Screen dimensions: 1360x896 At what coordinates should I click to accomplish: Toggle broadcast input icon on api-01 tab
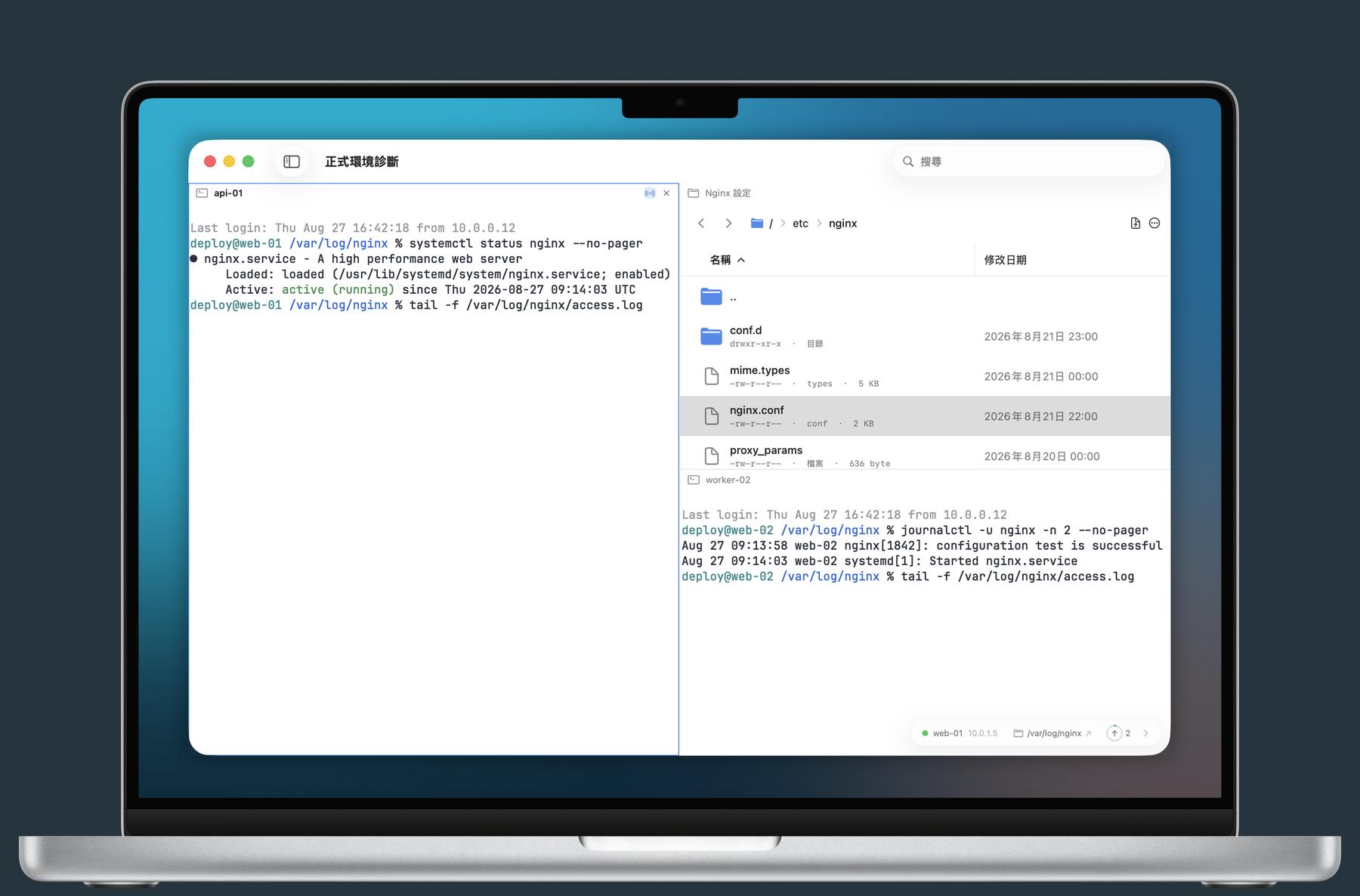[650, 193]
